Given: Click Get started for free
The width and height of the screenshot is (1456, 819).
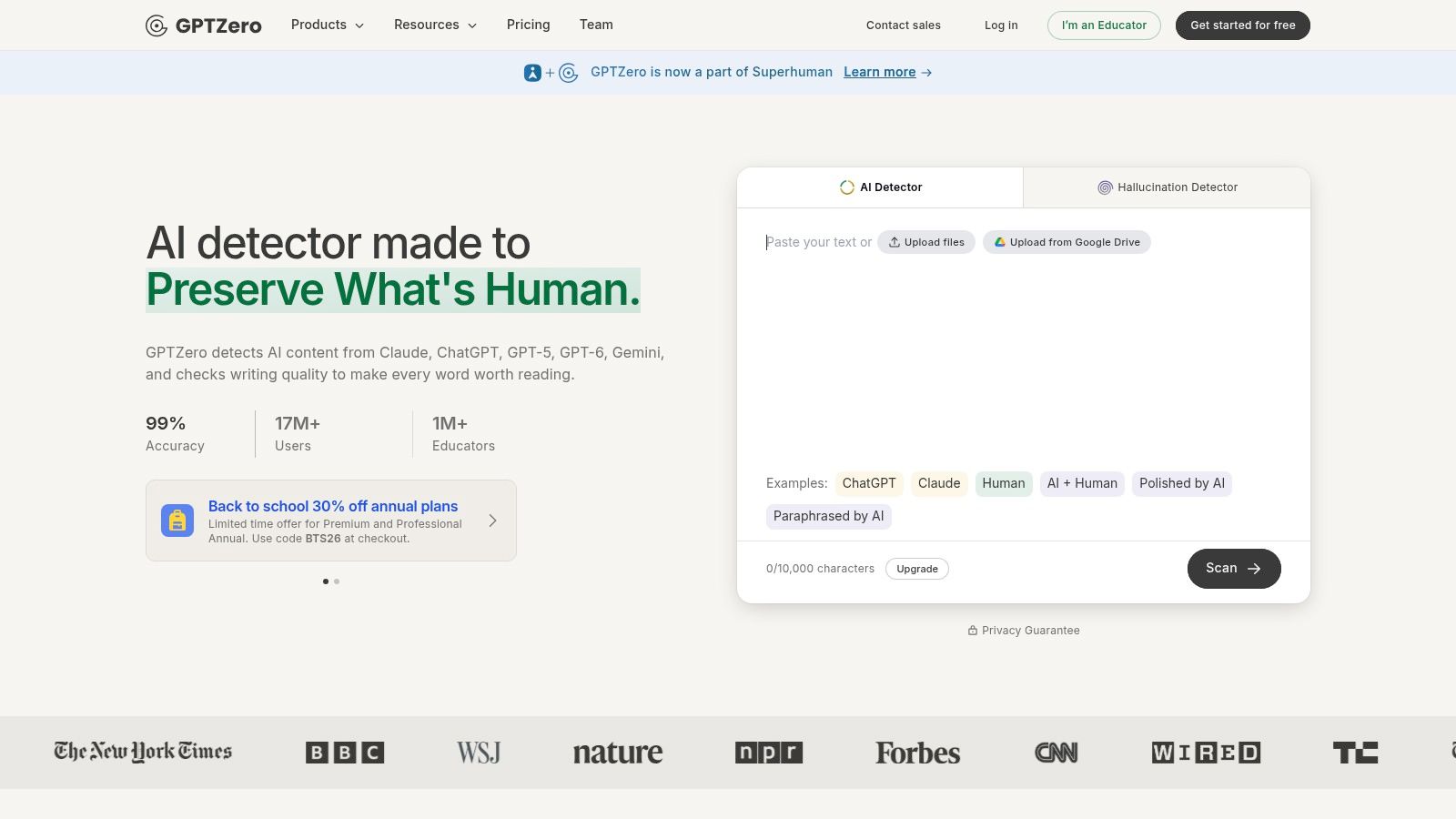Looking at the screenshot, I should point(1243,25).
